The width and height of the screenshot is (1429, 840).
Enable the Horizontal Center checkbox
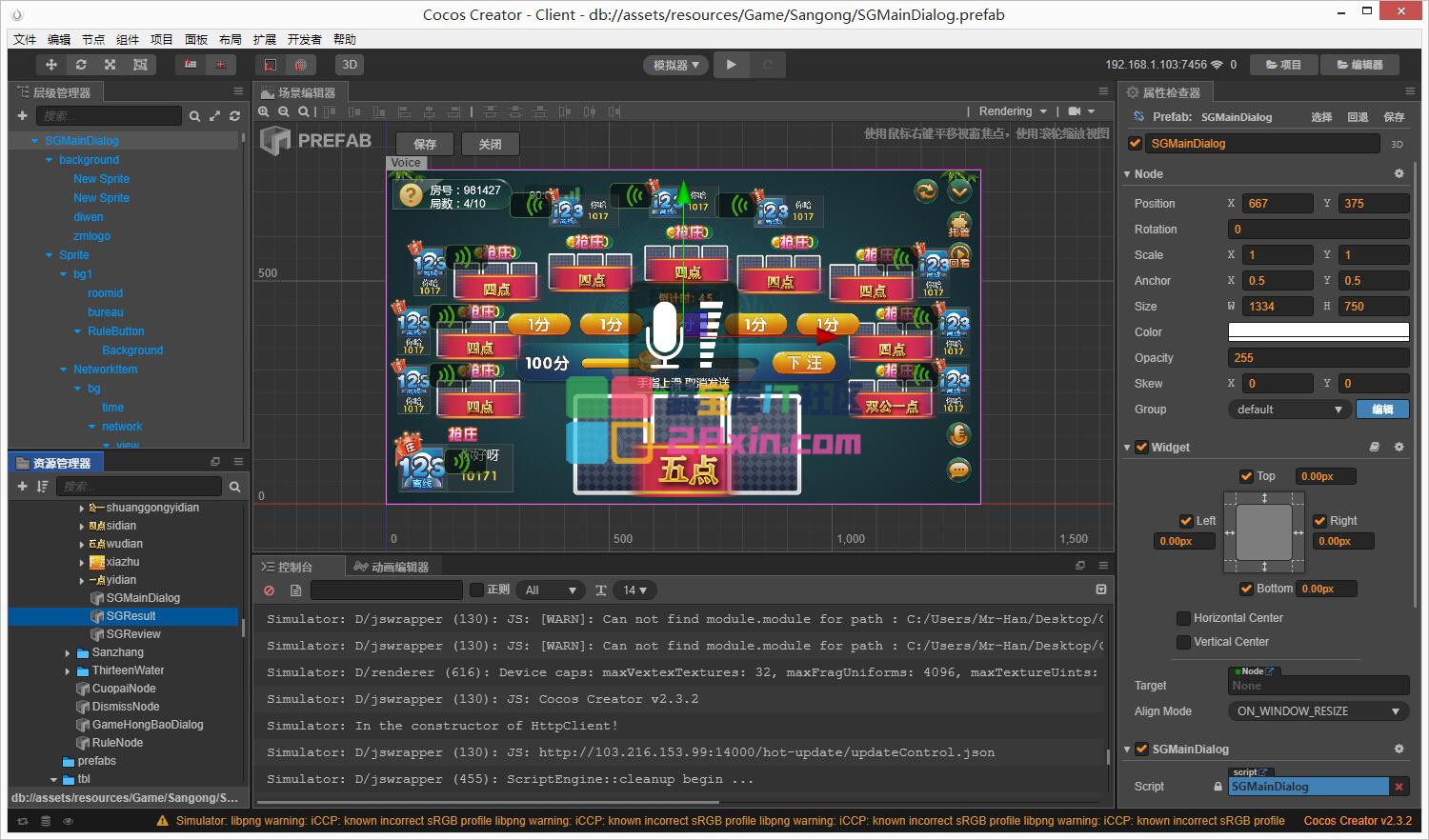point(1183,618)
